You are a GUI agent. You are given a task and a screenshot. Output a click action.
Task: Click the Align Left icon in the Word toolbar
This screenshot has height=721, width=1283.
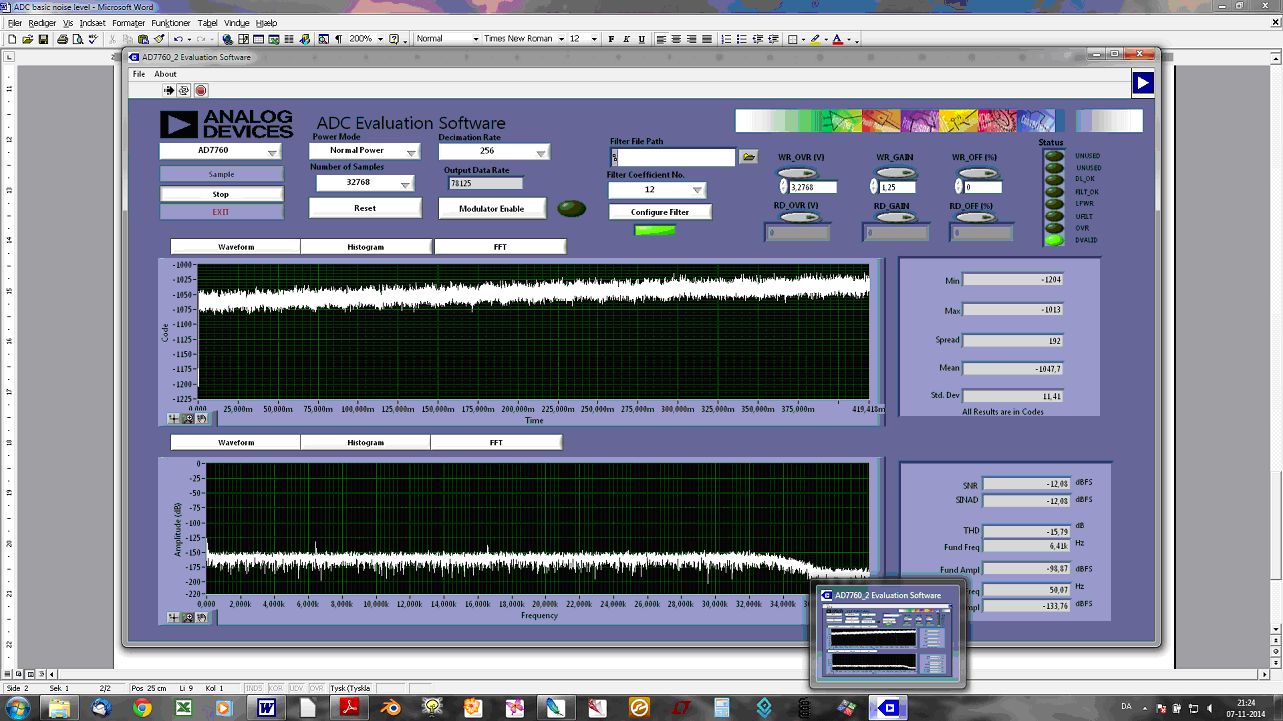[661, 39]
